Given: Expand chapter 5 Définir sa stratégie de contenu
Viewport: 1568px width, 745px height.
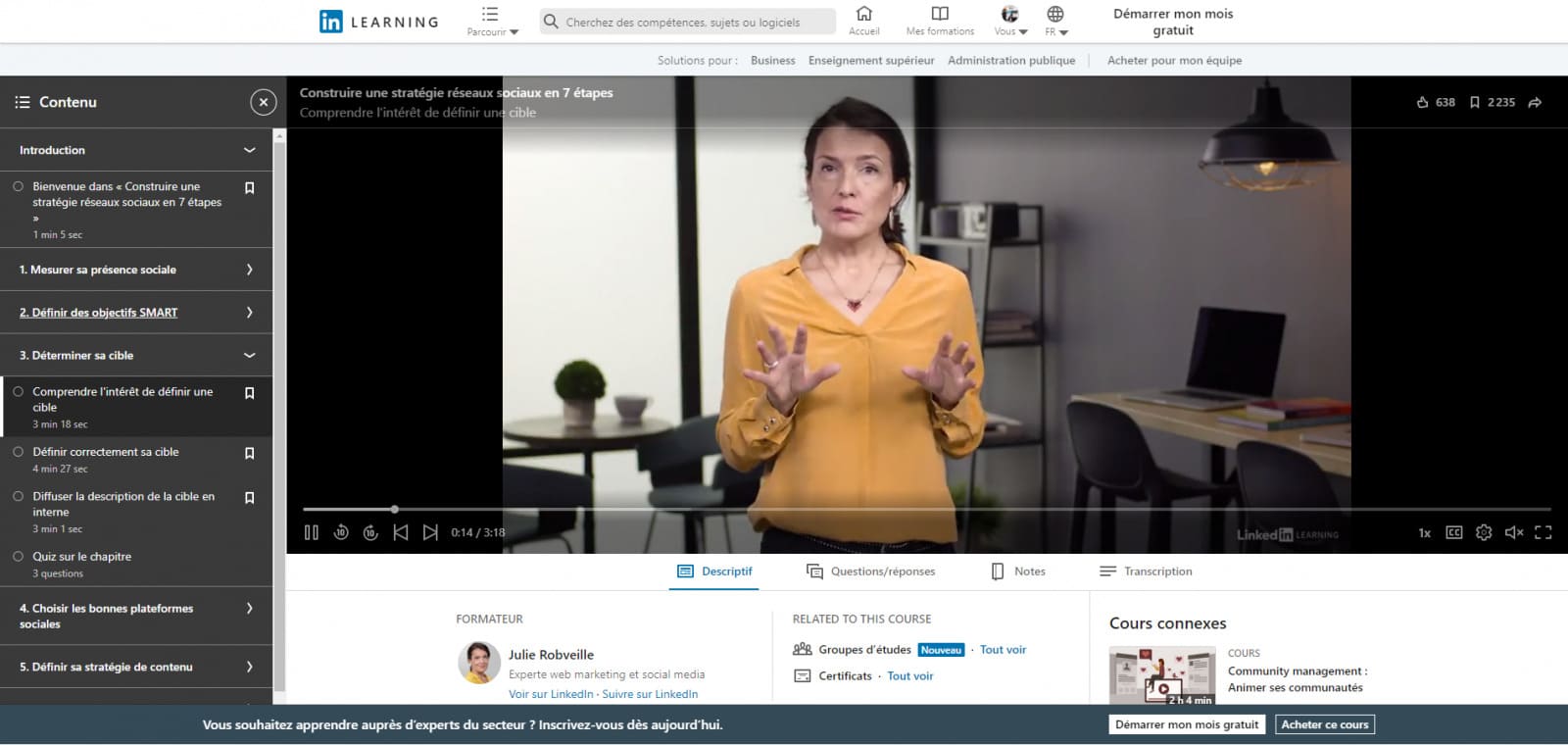Looking at the screenshot, I should [249, 667].
